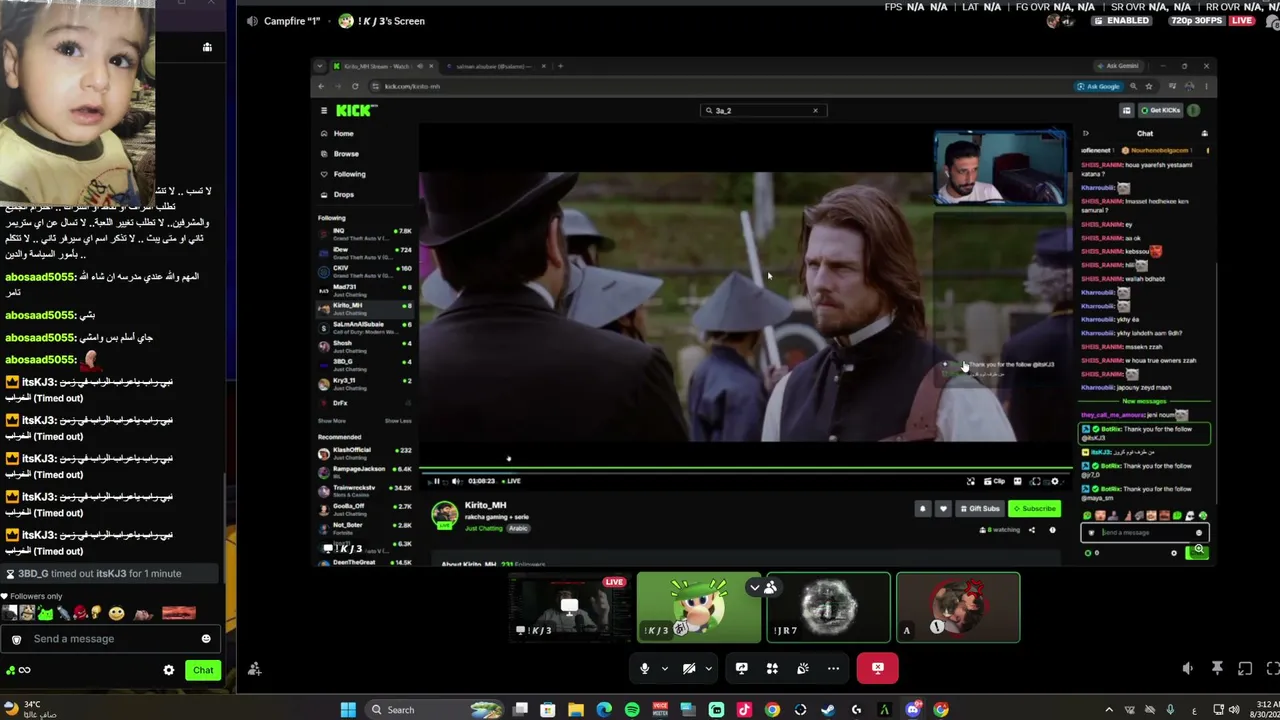Send message with green Chat button
Screen dimensions: 1280x720
click(203, 670)
